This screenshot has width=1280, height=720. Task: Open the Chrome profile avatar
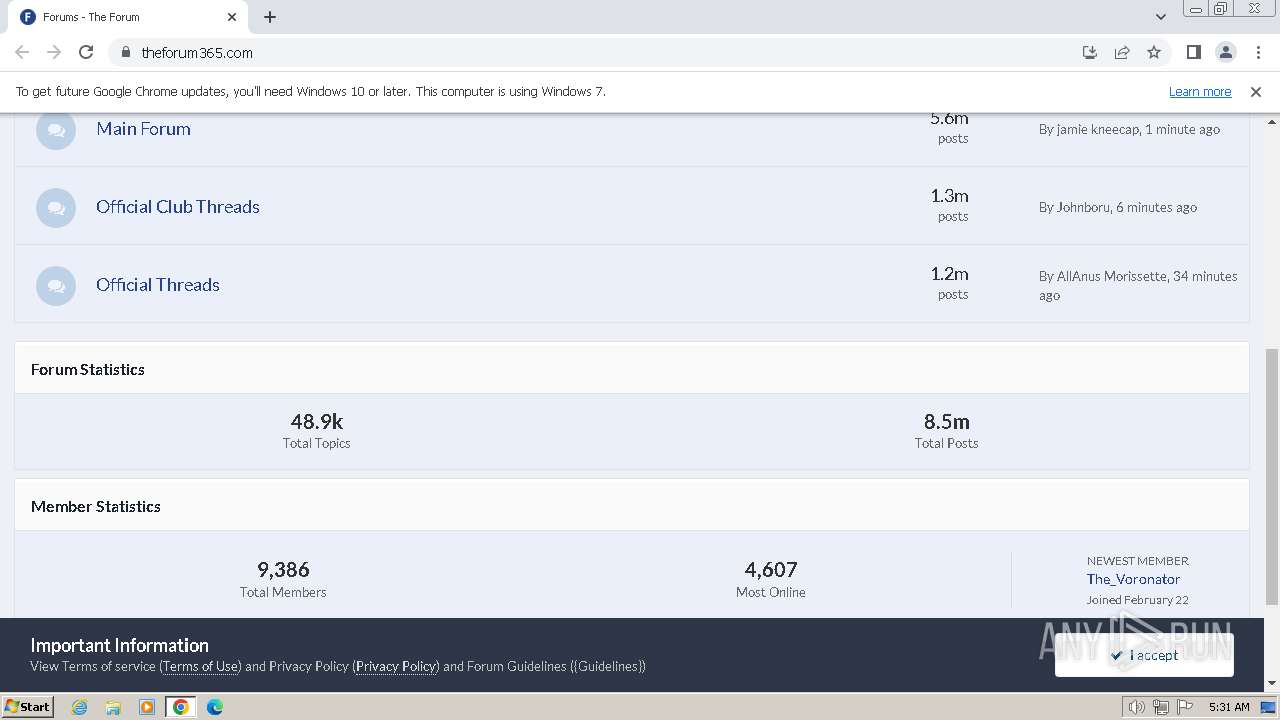tap(1225, 52)
